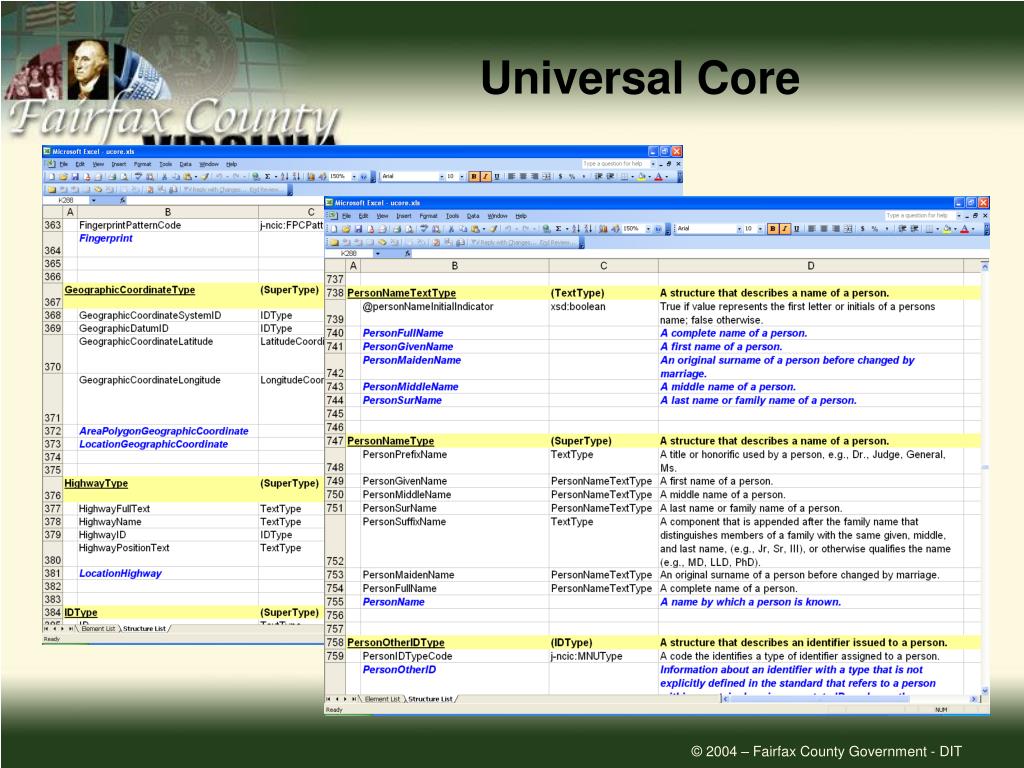Click Fill Color bucket in front window
This screenshot has height=768, width=1024.
pos(947,229)
